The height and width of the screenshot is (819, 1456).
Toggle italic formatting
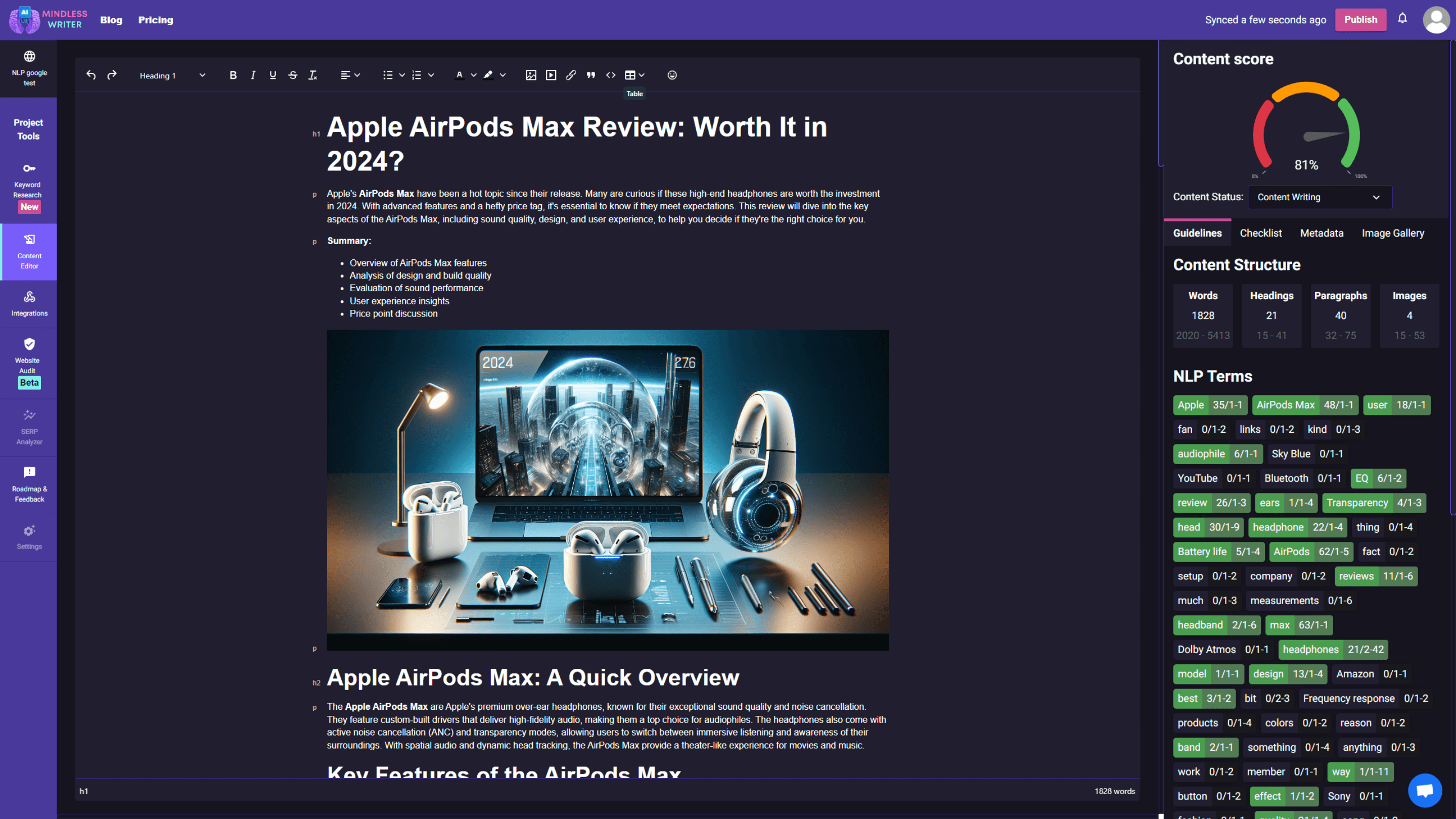point(253,75)
